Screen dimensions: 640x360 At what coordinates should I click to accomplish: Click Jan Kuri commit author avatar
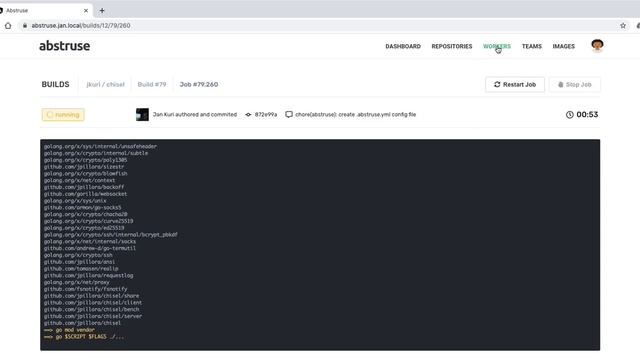[x=142, y=115]
